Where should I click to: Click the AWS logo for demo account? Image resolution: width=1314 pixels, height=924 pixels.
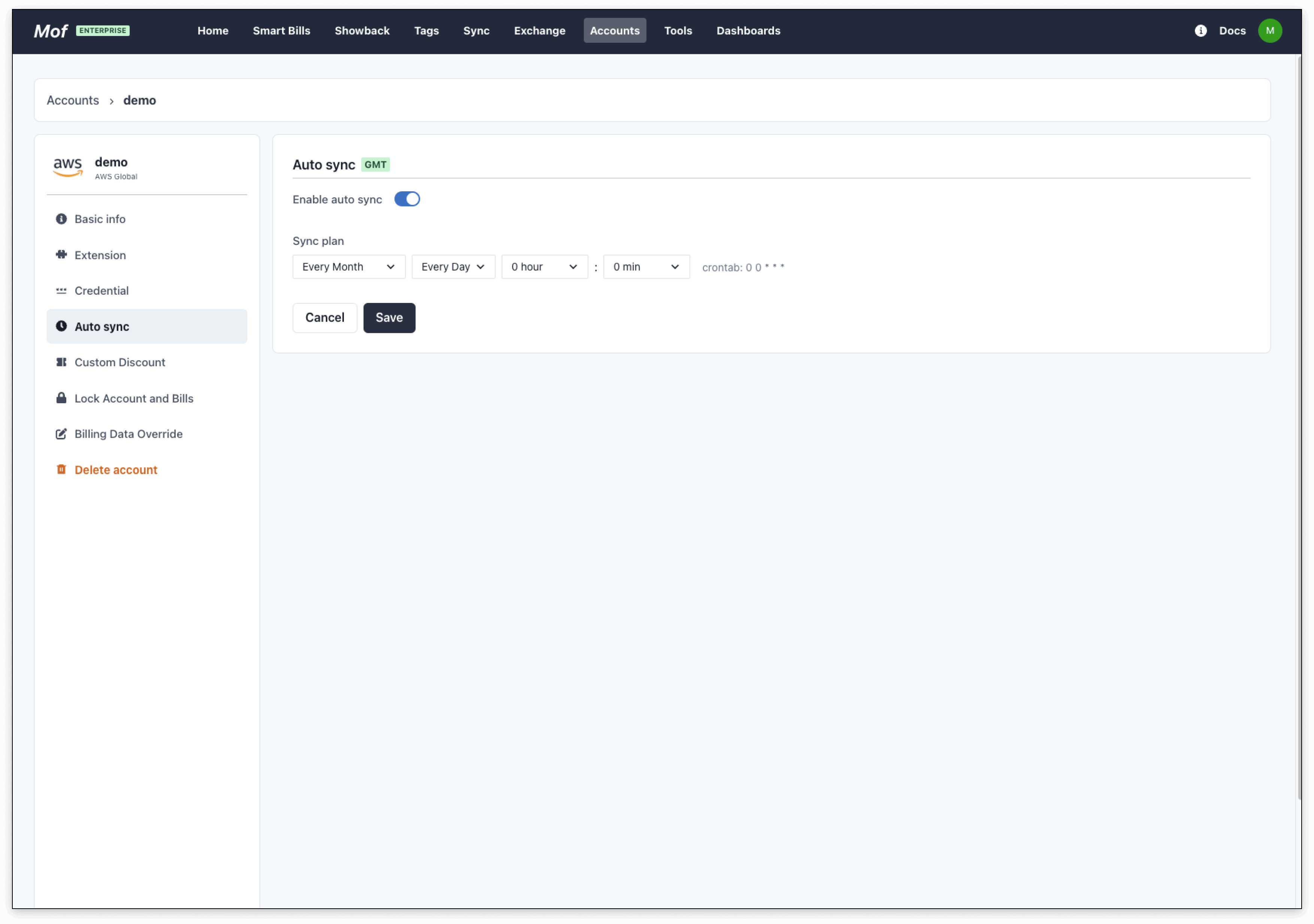[x=68, y=168]
